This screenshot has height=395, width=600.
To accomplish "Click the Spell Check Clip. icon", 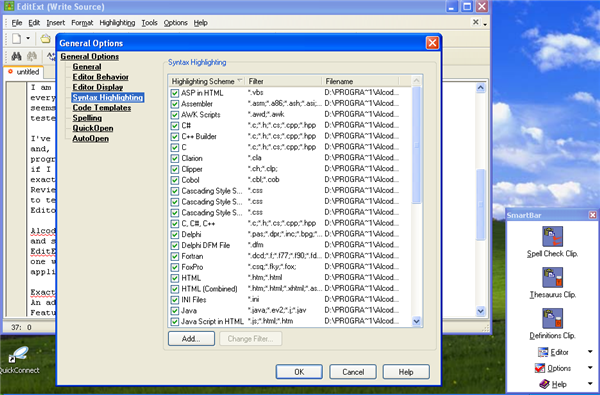I will pos(552,236).
